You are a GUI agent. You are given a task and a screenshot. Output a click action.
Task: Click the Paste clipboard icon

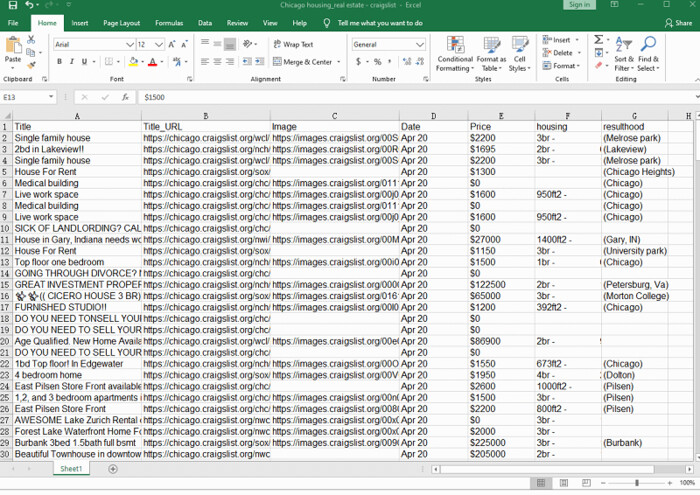click(x=13, y=46)
